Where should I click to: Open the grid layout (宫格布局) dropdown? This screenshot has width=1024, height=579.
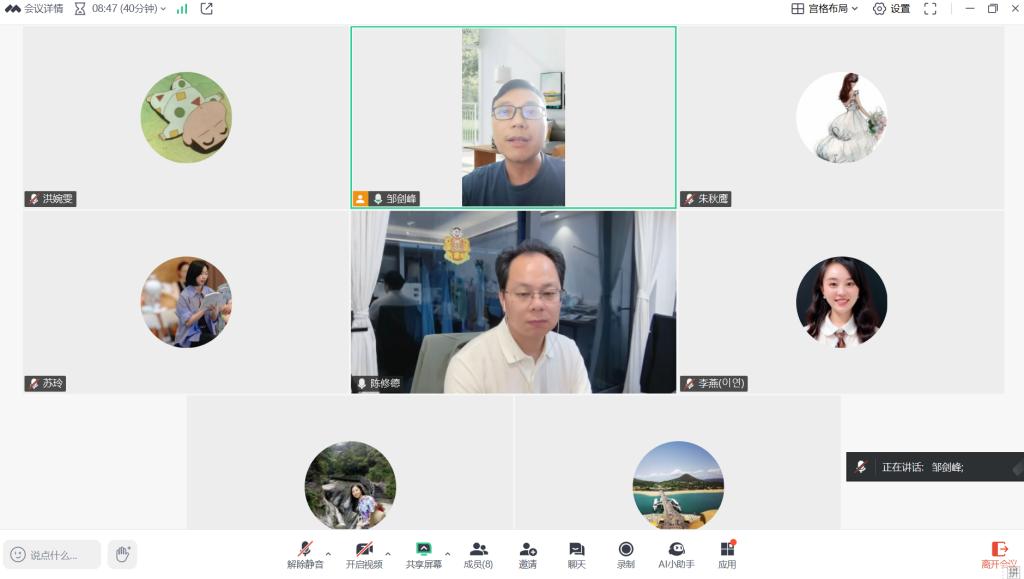coord(825,9)
